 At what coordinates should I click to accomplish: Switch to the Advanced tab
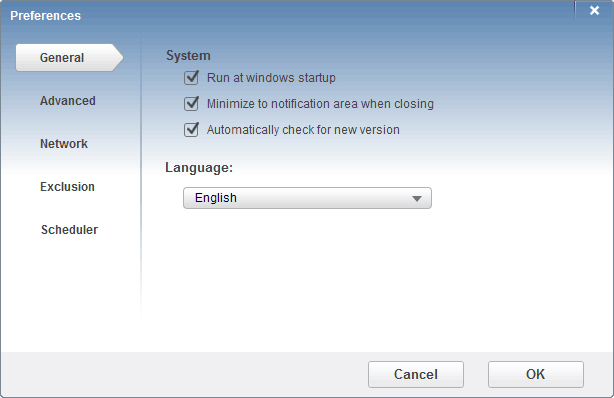(68, 101)
